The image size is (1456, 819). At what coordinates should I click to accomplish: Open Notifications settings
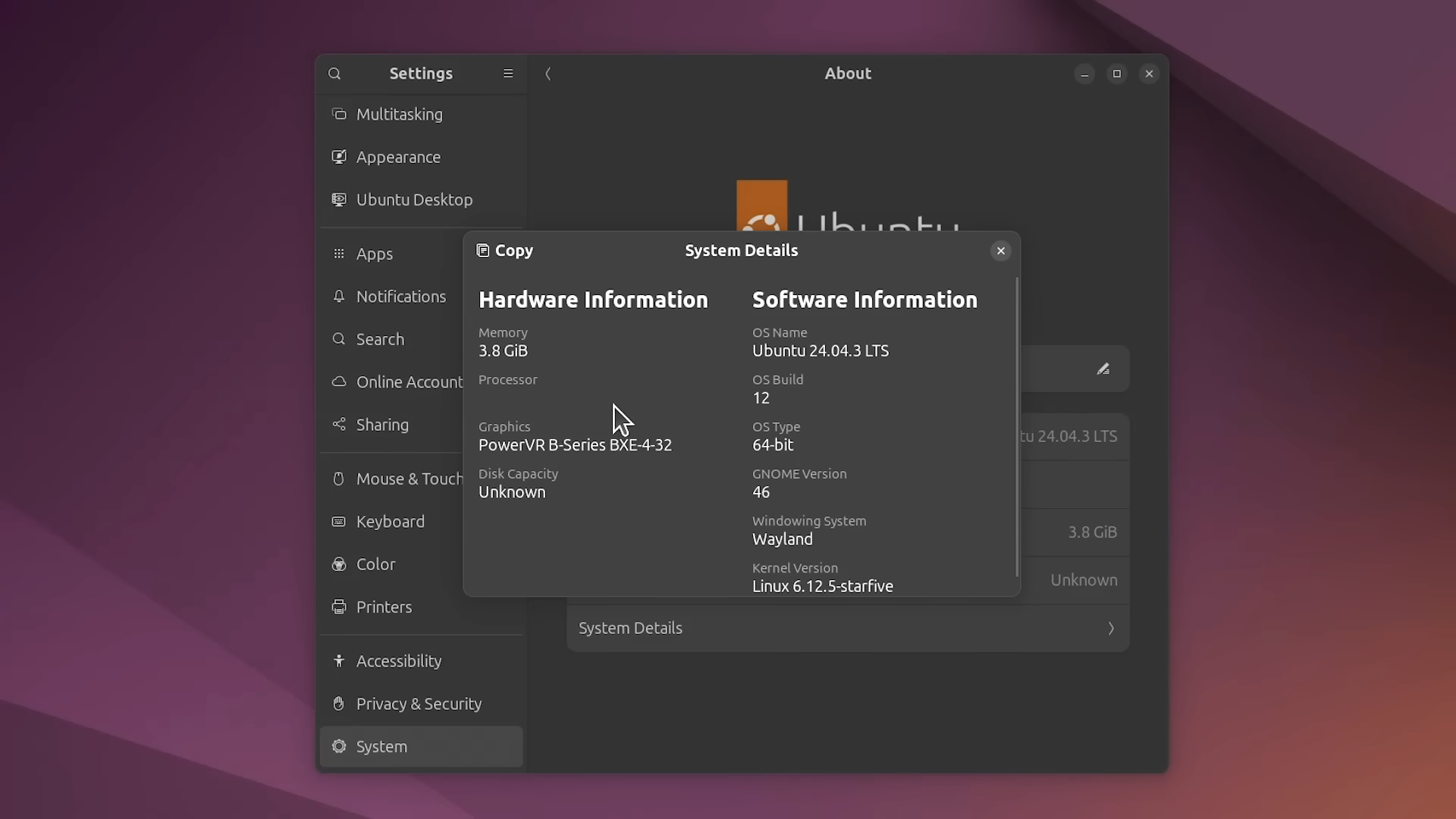400,297
